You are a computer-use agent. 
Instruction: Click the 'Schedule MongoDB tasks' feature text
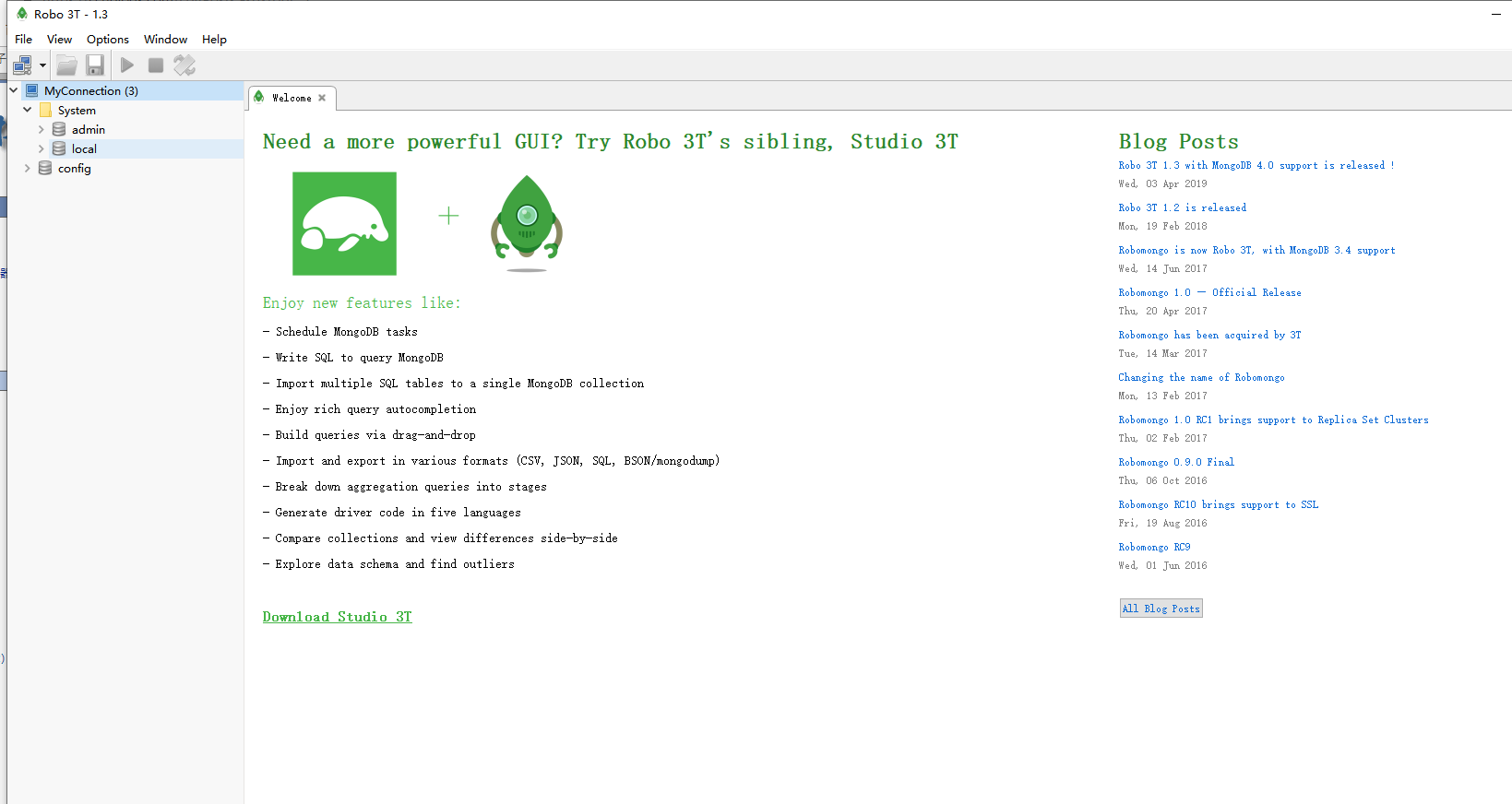tap(346, 332)
